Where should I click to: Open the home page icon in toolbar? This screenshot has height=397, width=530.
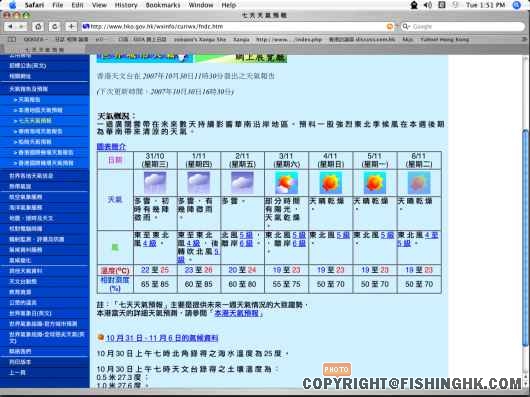38,26
